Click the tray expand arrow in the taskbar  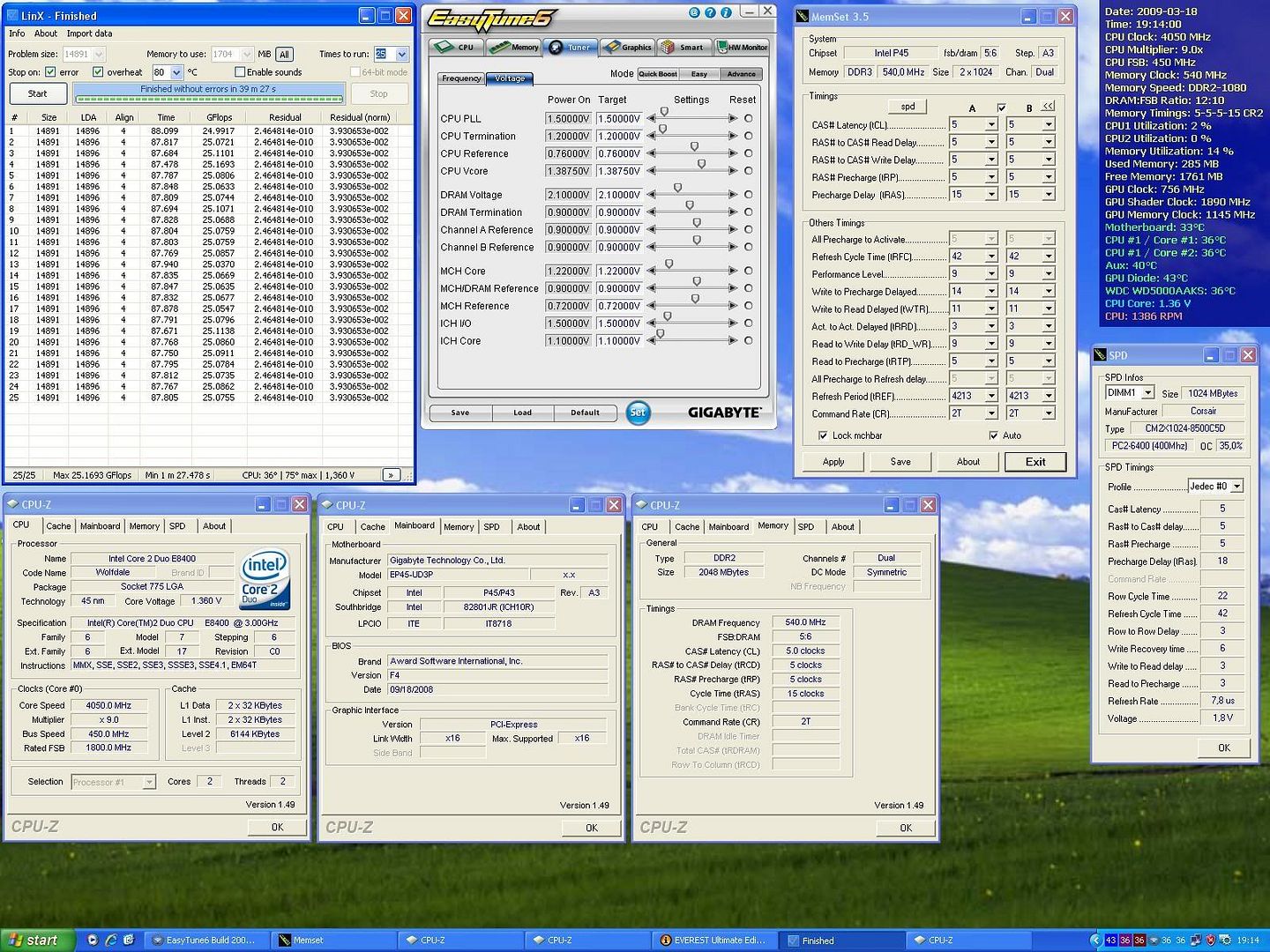(1095, 941)
